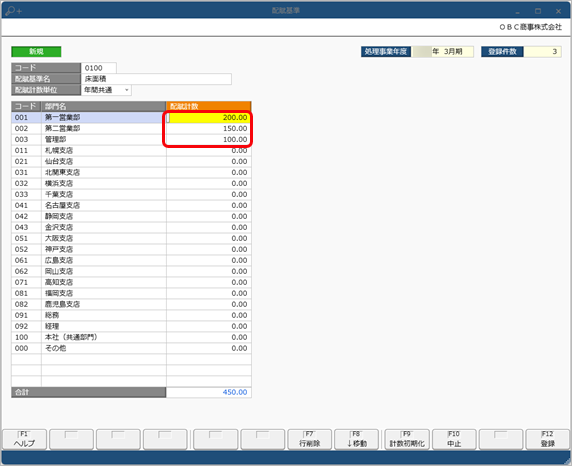Select the 100.00 cell for 管理部
Viewport: 572px width, 466px height.
[x=209, y=139]
